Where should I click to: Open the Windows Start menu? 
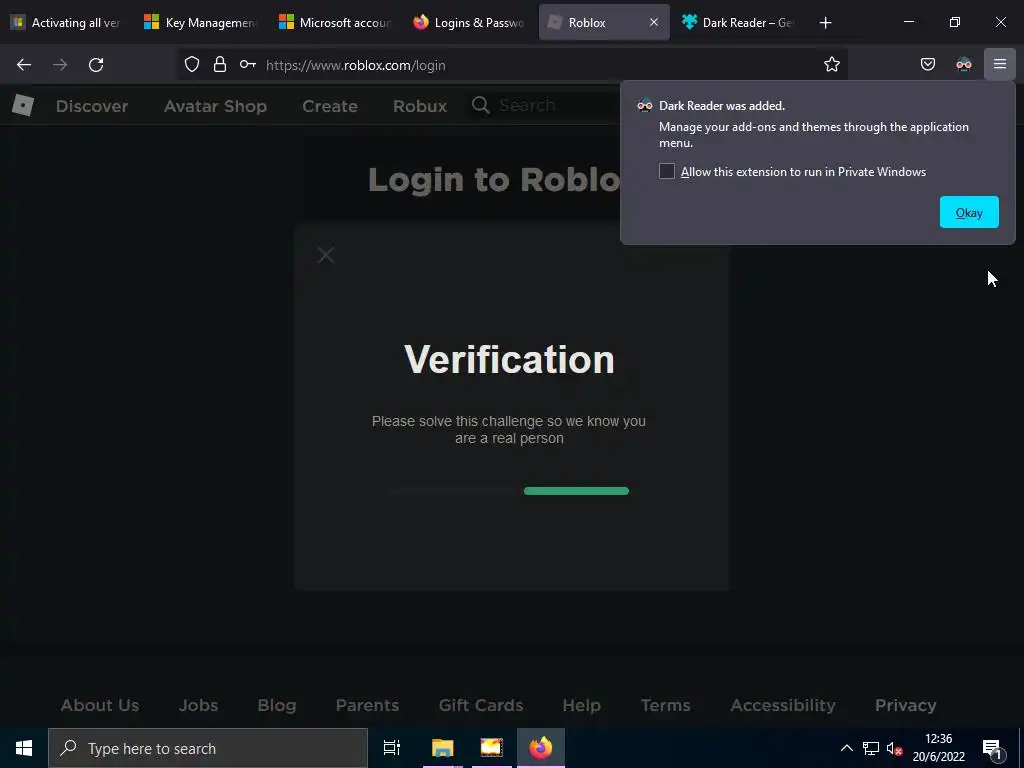(x=24, y=748)
